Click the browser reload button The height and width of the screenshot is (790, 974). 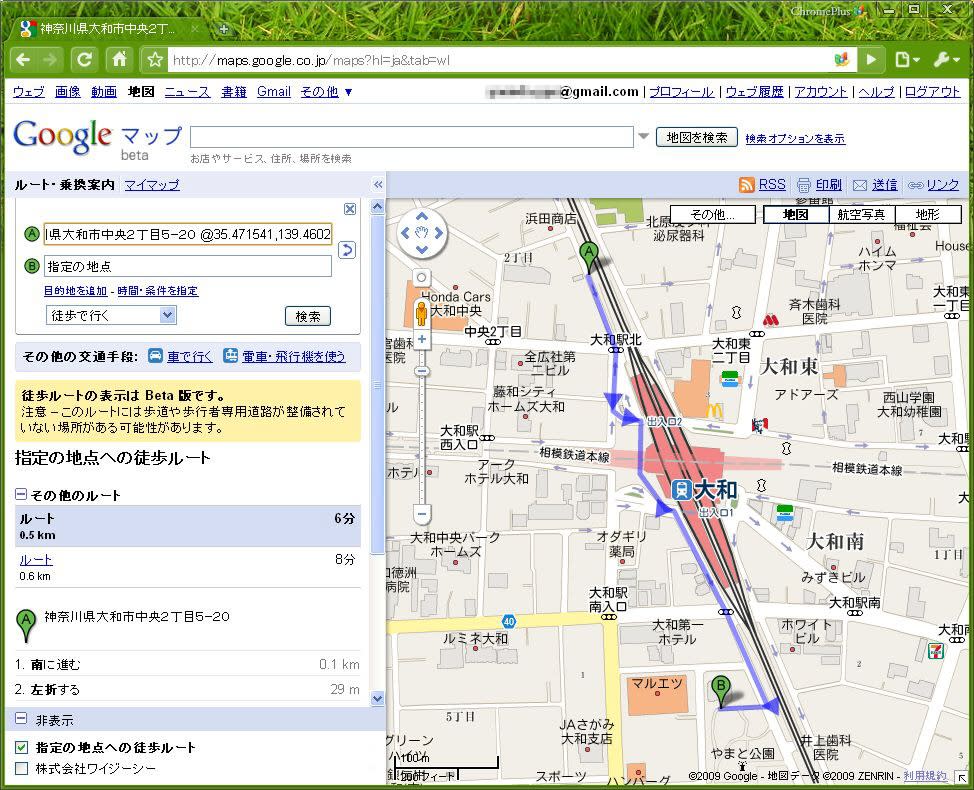85,60
